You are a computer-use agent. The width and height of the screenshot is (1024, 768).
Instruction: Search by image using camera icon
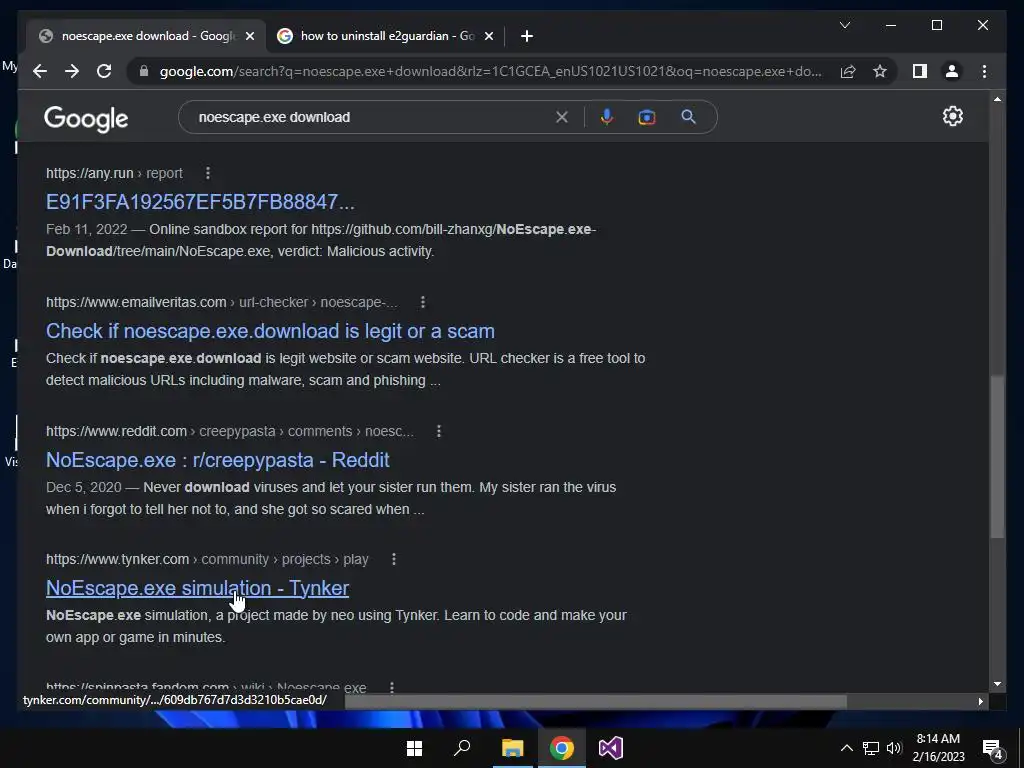click(647, 117)
